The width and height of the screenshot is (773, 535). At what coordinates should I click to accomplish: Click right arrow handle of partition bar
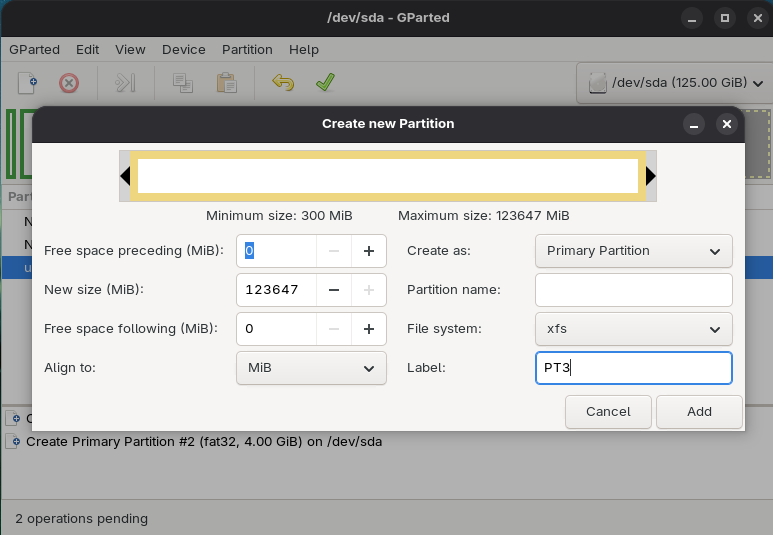[x=651, y=176]
